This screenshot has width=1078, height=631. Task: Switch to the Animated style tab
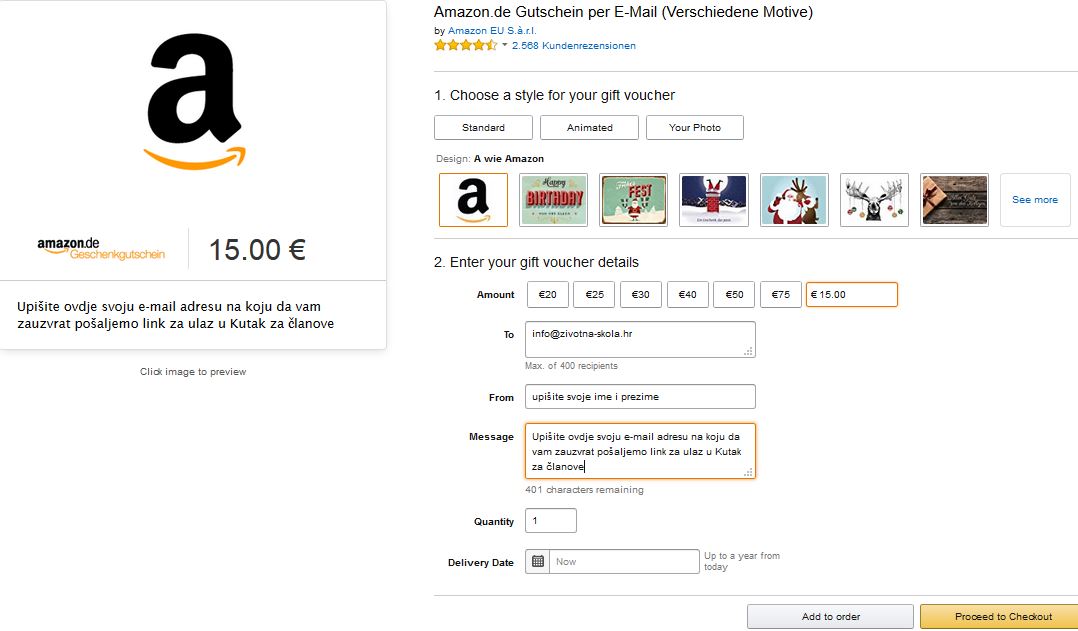[x=589, y=128]
